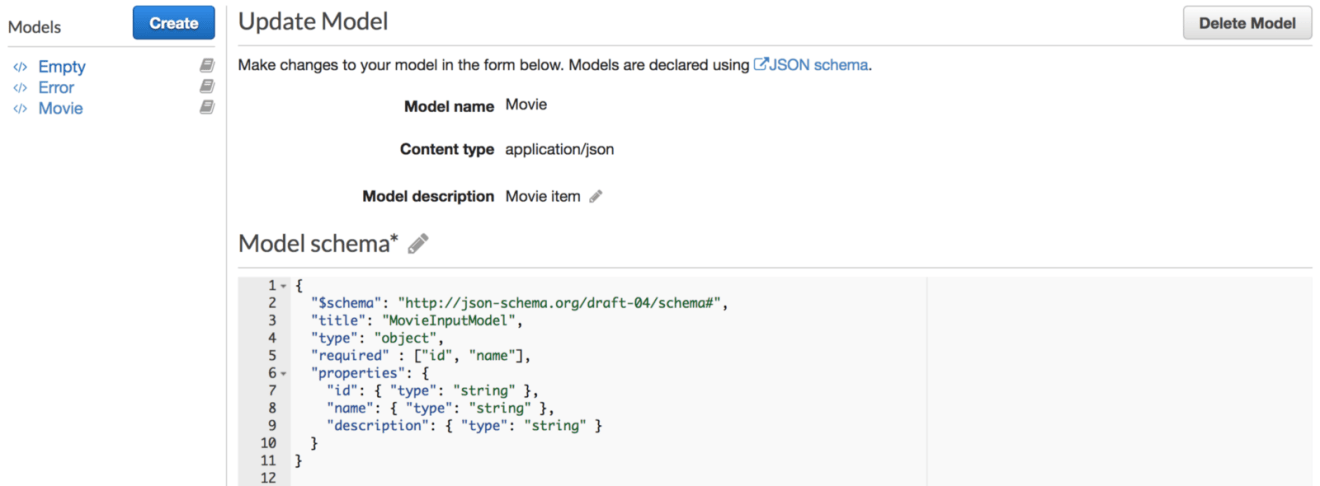Create a new model
The height and width of the screenshot is (486, 1320).
[174, 23]
